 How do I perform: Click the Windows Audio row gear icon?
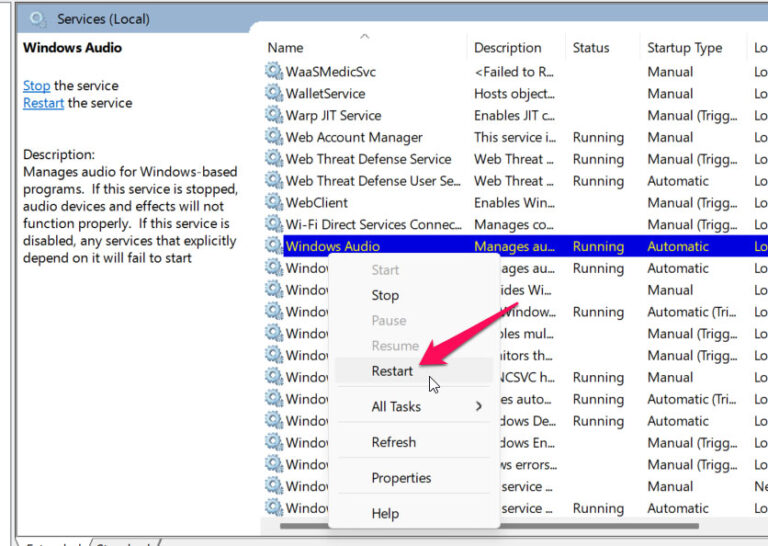point(274,246)
